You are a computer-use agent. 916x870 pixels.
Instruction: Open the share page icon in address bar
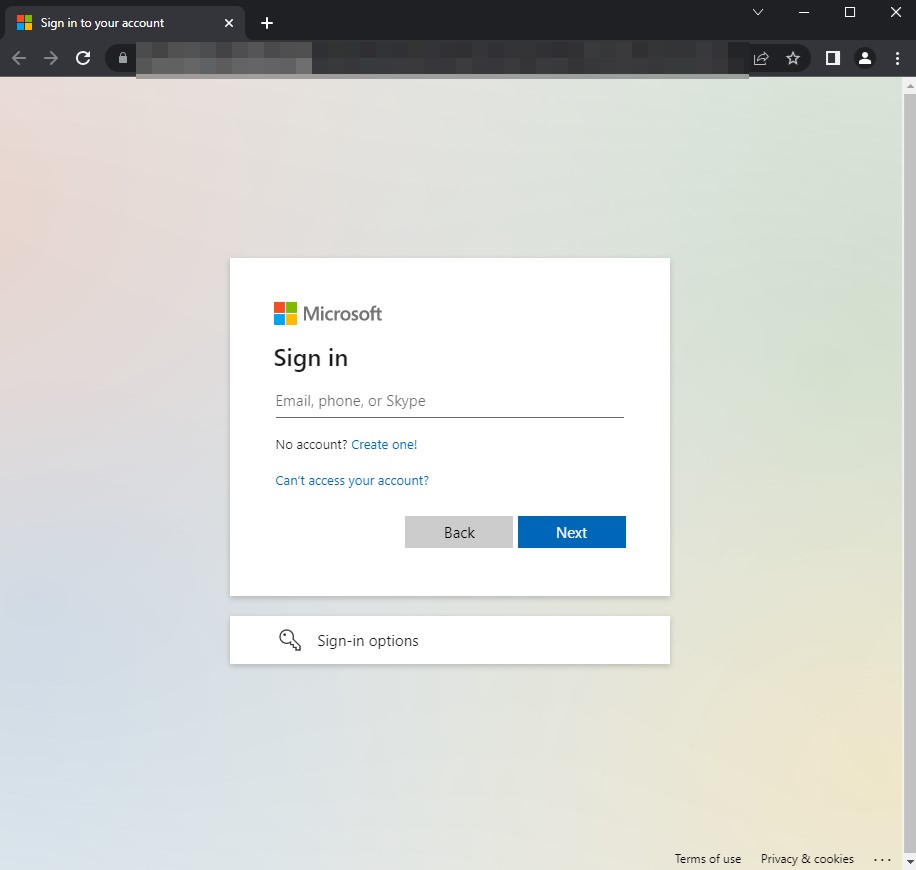coord(761,58)
